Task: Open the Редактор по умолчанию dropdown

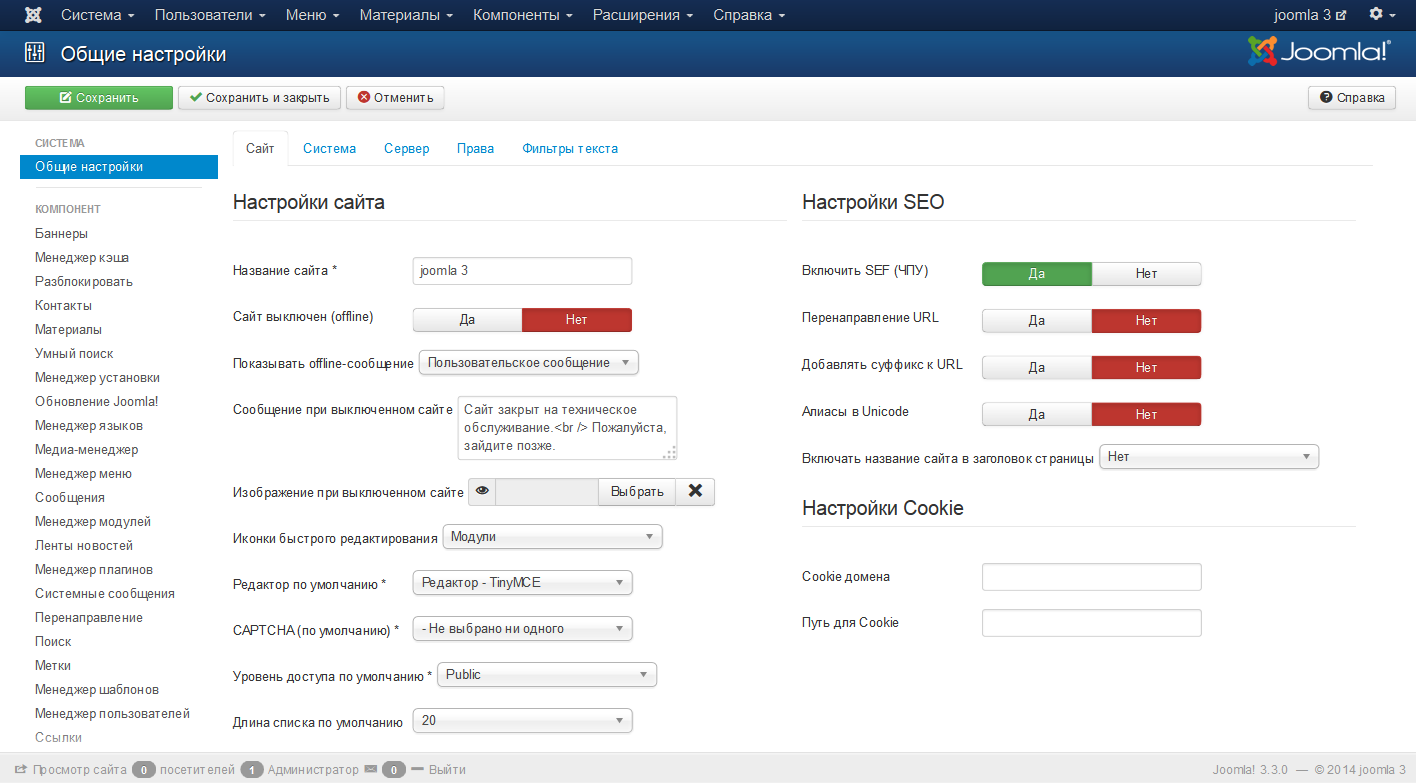Action: pyautogui.click(x=522, y=582)
